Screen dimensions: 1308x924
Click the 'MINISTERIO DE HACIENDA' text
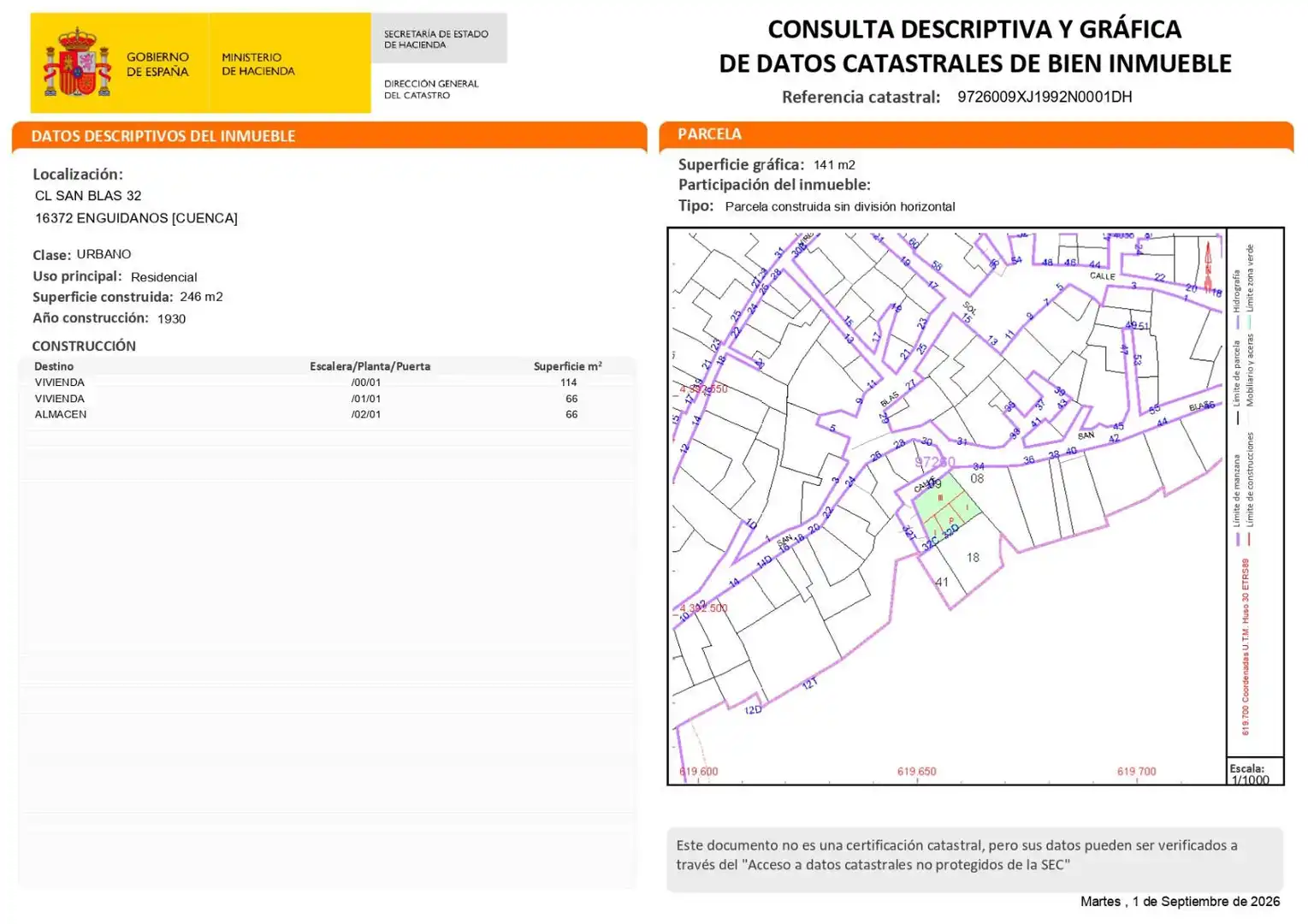(258, 64)
